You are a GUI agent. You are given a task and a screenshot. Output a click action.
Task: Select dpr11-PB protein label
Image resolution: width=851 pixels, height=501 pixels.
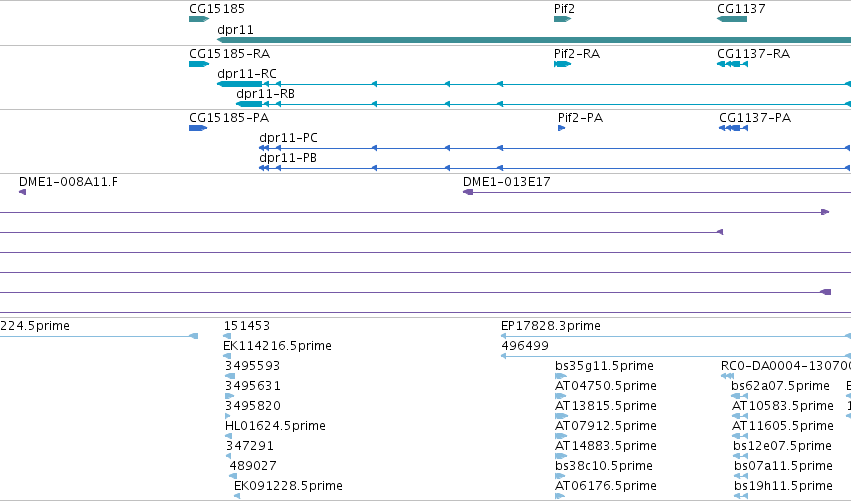point(288,158)
